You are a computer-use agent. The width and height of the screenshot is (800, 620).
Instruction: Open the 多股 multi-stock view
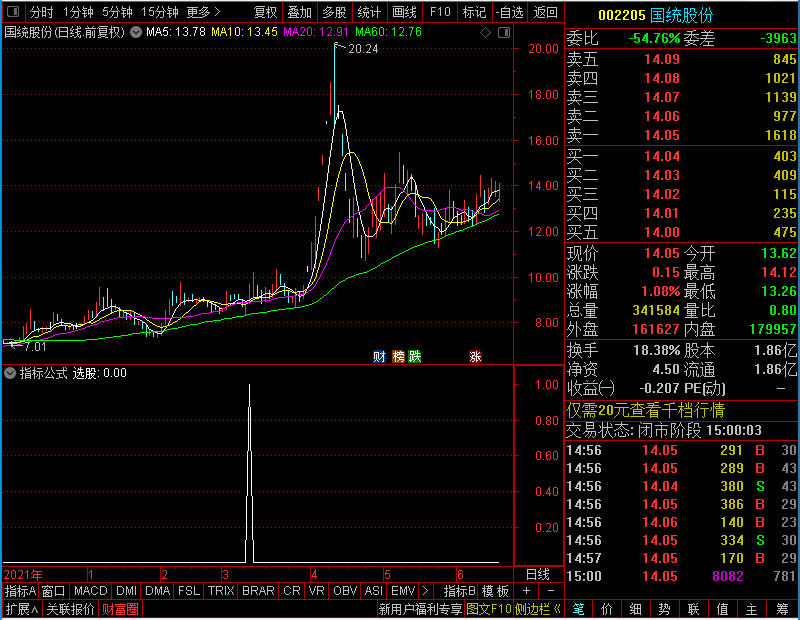(x=334, y=12)
